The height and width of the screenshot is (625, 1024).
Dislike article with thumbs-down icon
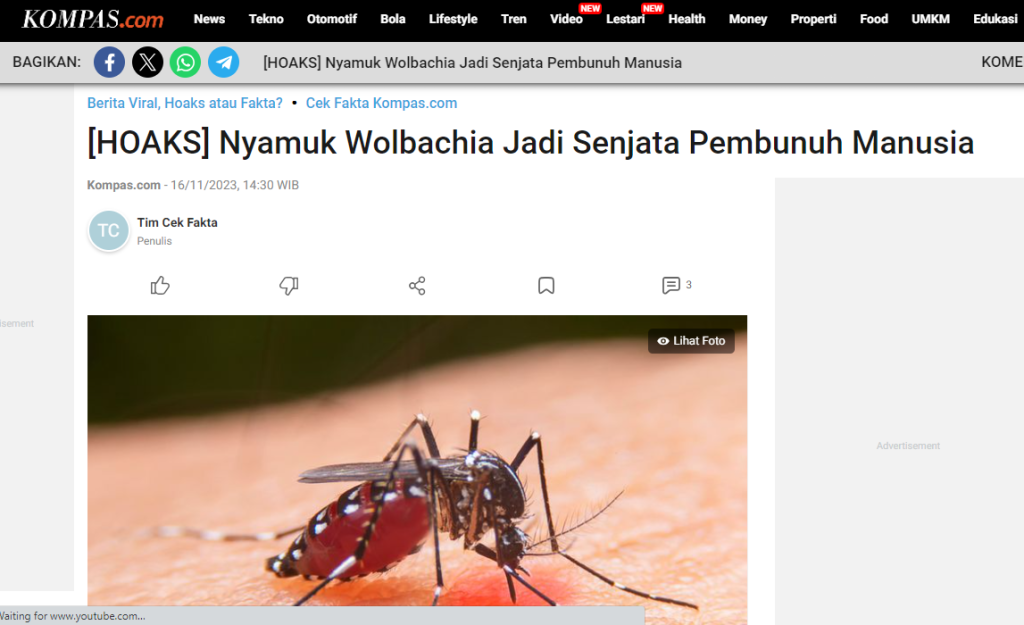point(289,285)
